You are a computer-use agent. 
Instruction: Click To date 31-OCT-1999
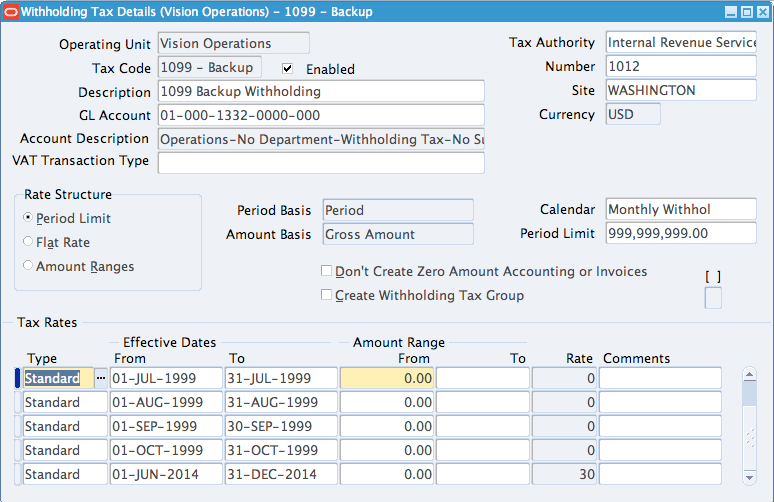(281, 450)
